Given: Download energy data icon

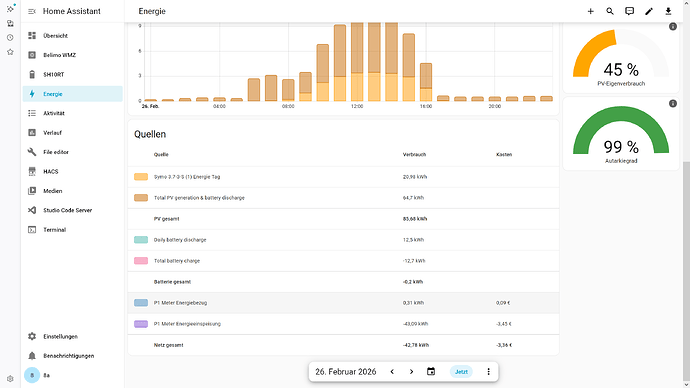Looking at the screenshot, I should [668, 11].
